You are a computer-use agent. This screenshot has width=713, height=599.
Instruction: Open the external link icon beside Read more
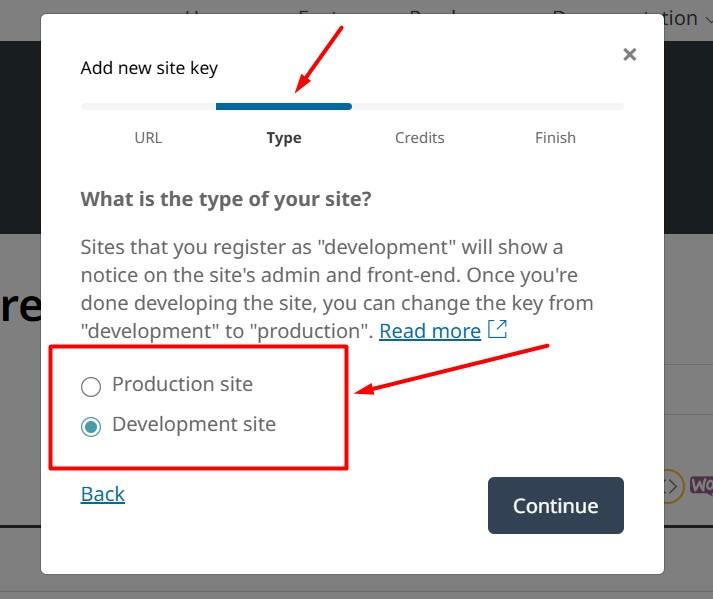click(x=497, y=329)
